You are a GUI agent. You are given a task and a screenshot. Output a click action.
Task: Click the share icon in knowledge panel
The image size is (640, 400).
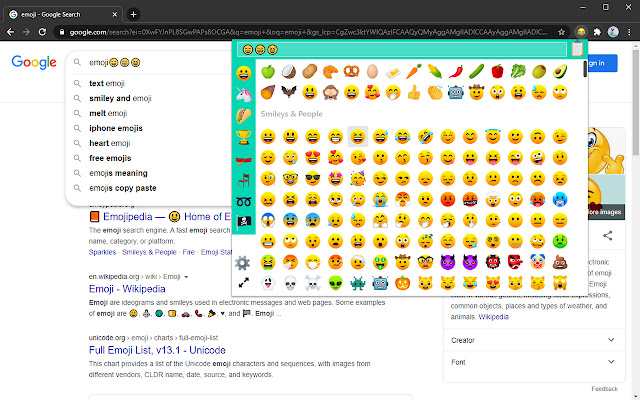[607, 236]
